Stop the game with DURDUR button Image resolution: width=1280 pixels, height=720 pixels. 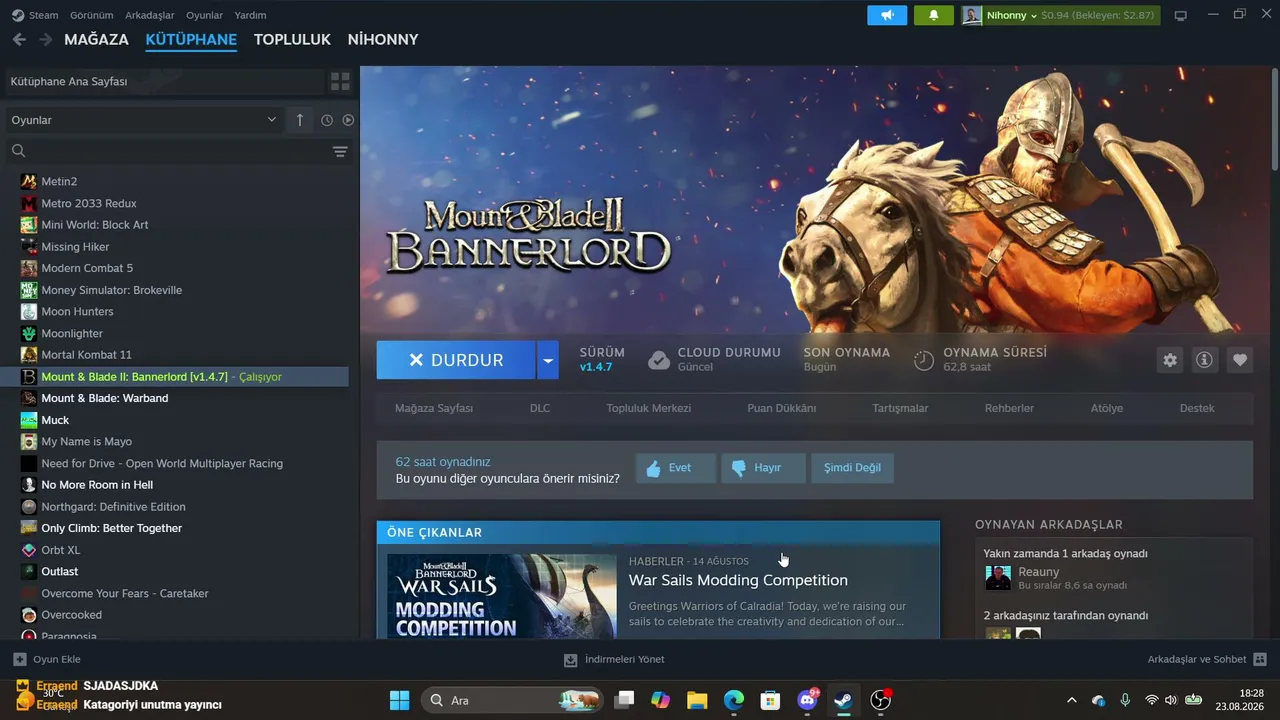tap(456, 360)
